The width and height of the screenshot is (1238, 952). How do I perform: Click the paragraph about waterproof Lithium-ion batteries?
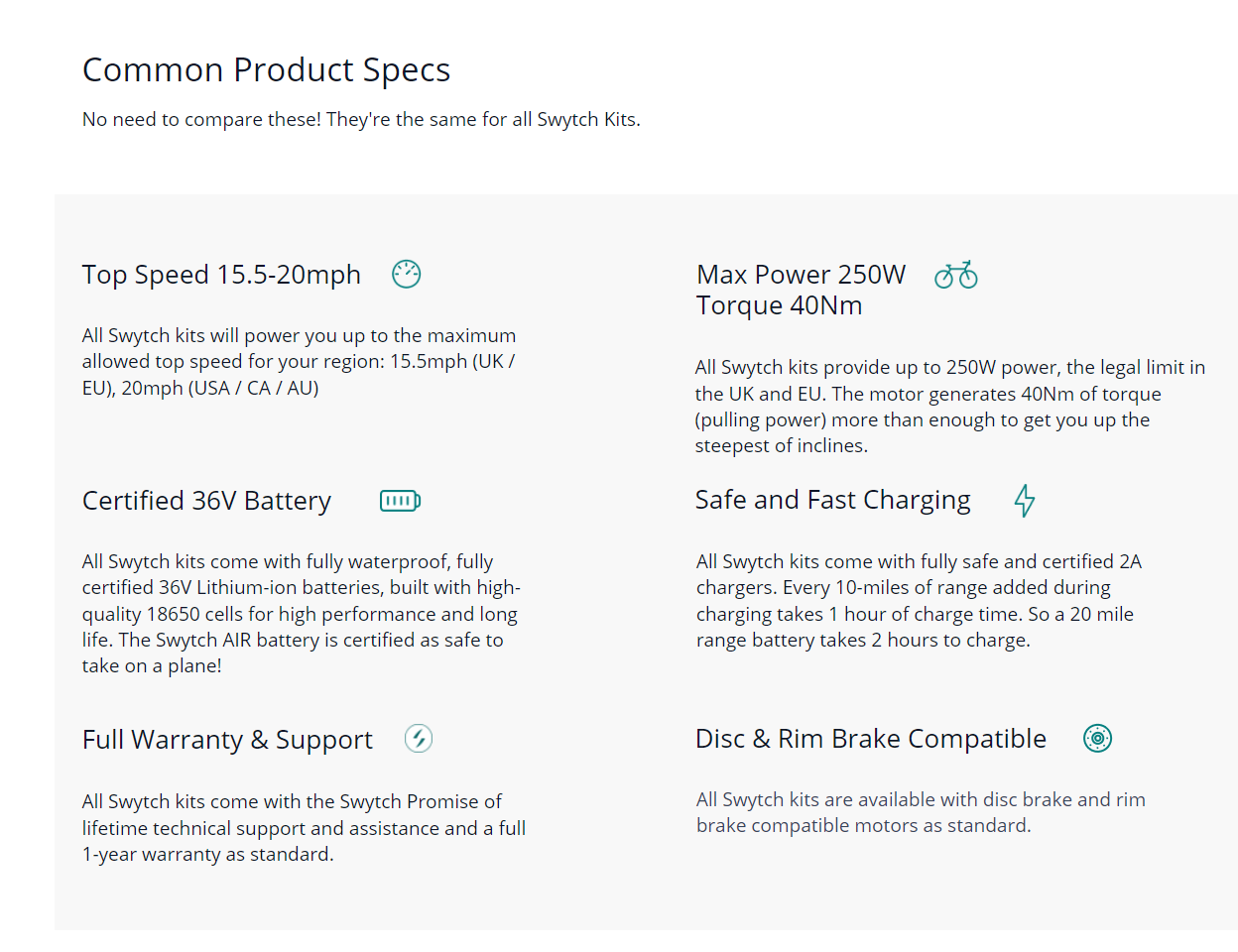point(301,614)
